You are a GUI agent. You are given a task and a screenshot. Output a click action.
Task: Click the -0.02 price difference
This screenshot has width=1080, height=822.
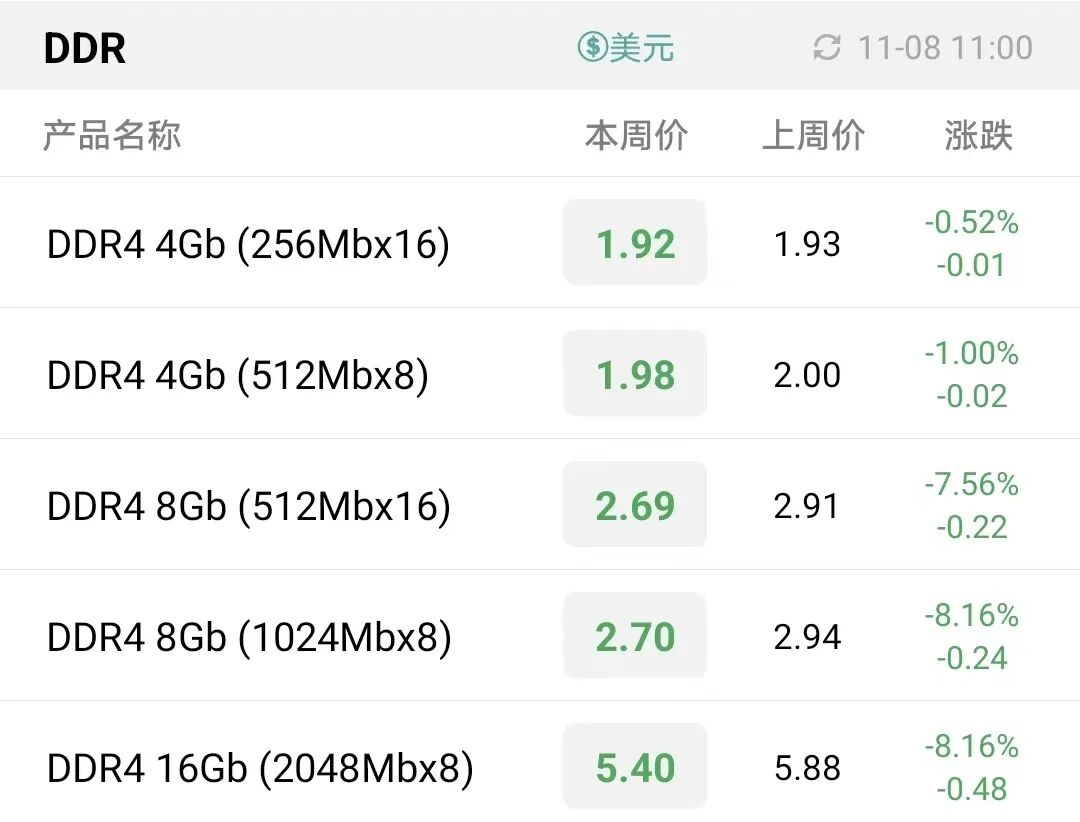click(x=972, y=396)
